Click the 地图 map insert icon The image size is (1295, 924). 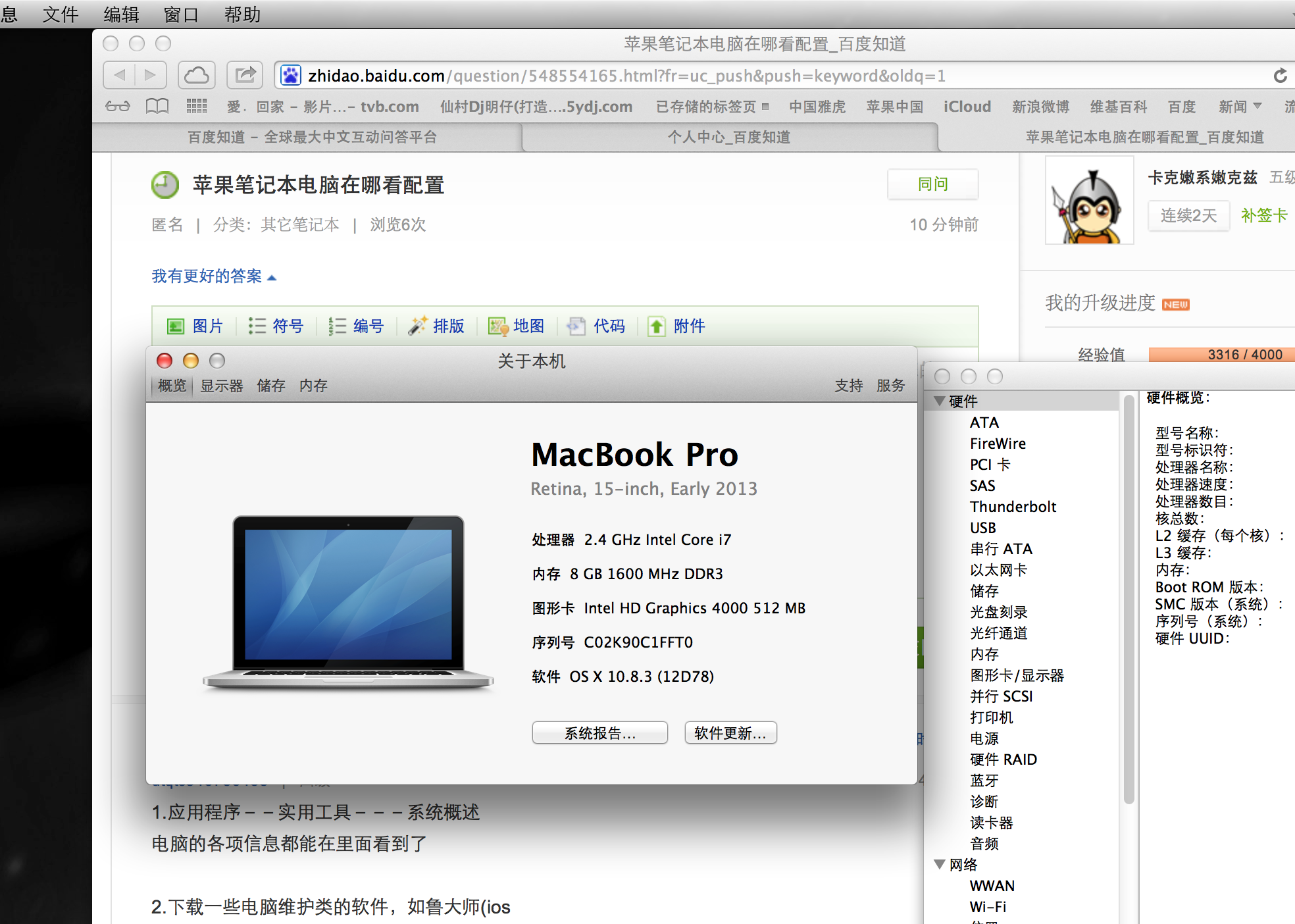(x=497, y=326)
